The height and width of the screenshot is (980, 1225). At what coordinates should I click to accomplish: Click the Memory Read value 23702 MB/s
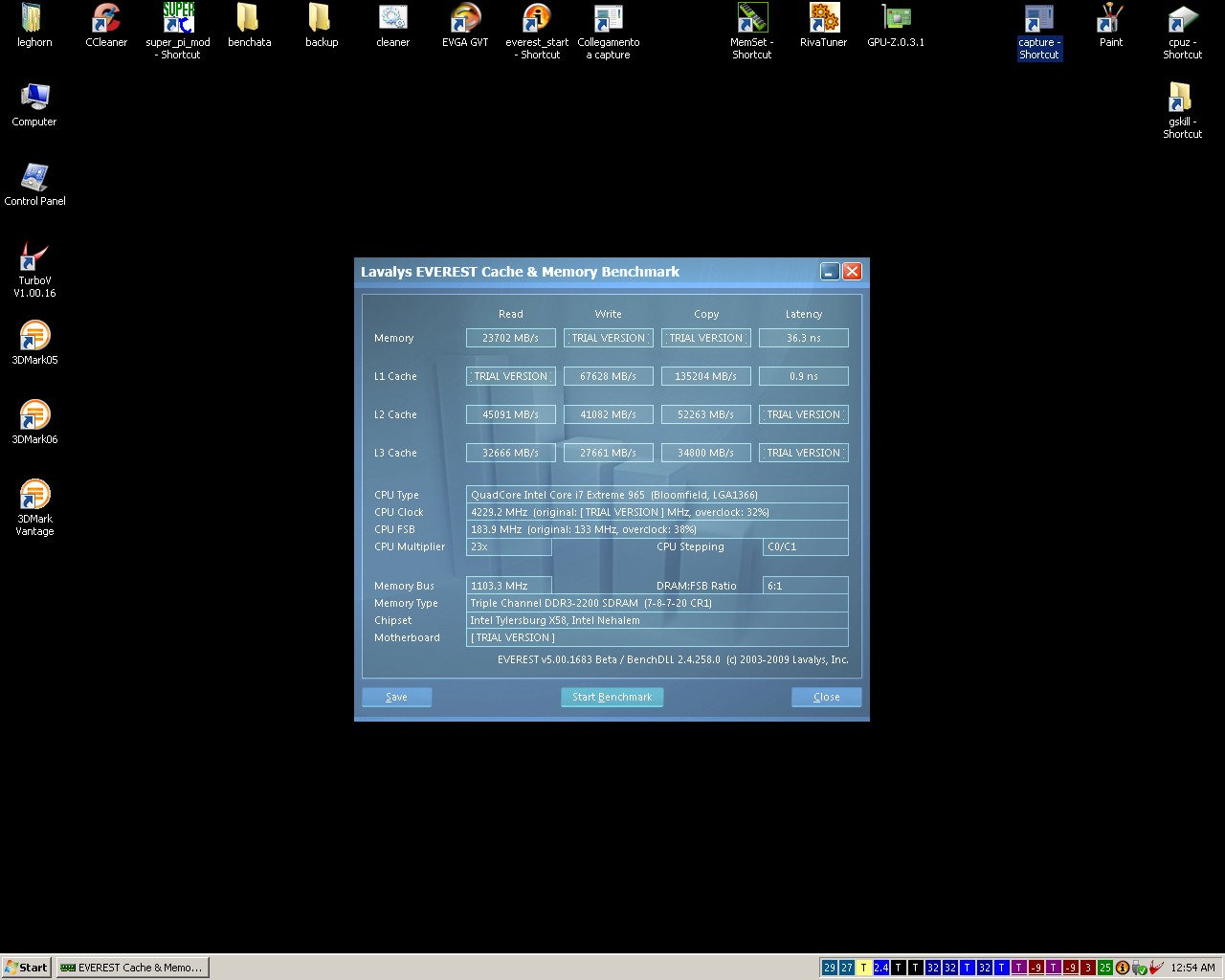coord(510,338)
